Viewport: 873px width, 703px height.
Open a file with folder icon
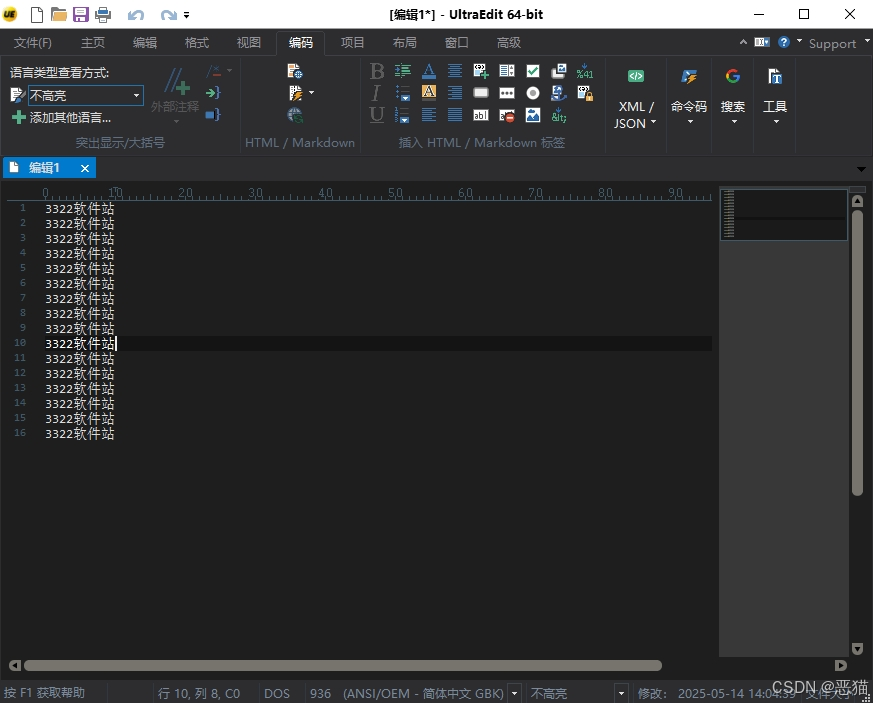(58, 14)
